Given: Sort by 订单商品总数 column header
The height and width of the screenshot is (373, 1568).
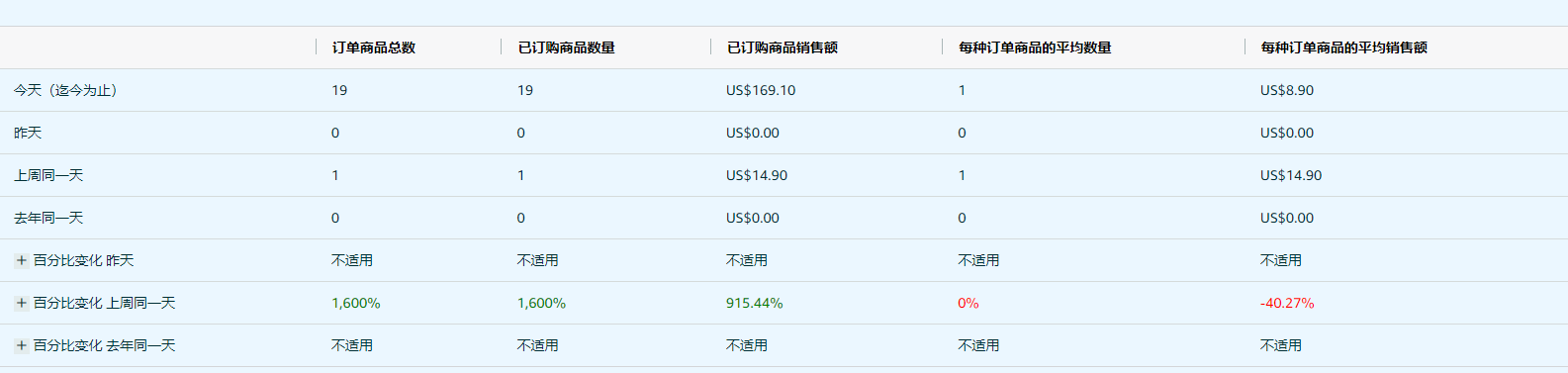Looking at the screenshot, I should [x=374, y=47].
